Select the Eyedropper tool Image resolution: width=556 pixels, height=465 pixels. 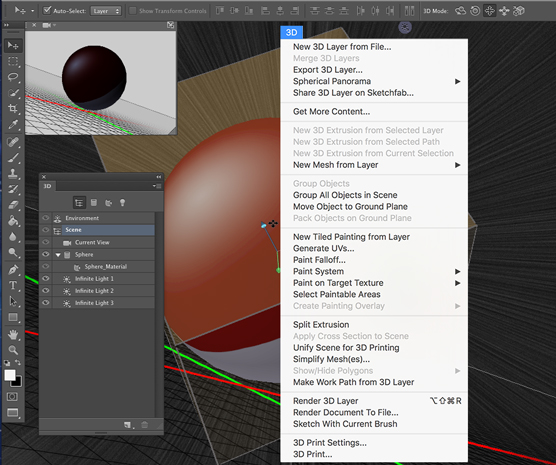click(13, 124)
